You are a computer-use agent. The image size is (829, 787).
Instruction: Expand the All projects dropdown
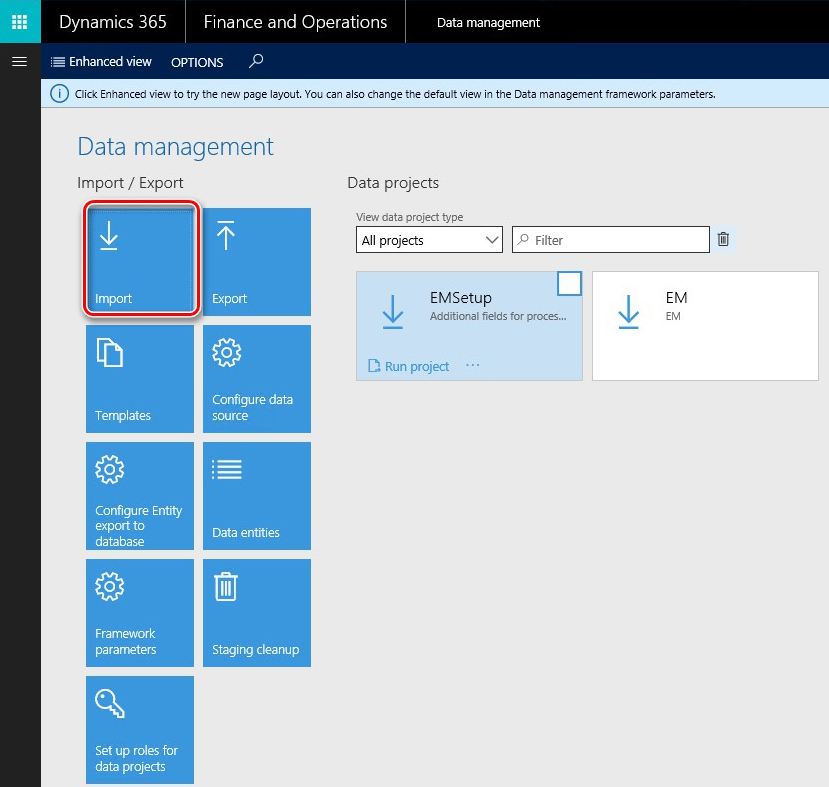[x=429, y=240]
